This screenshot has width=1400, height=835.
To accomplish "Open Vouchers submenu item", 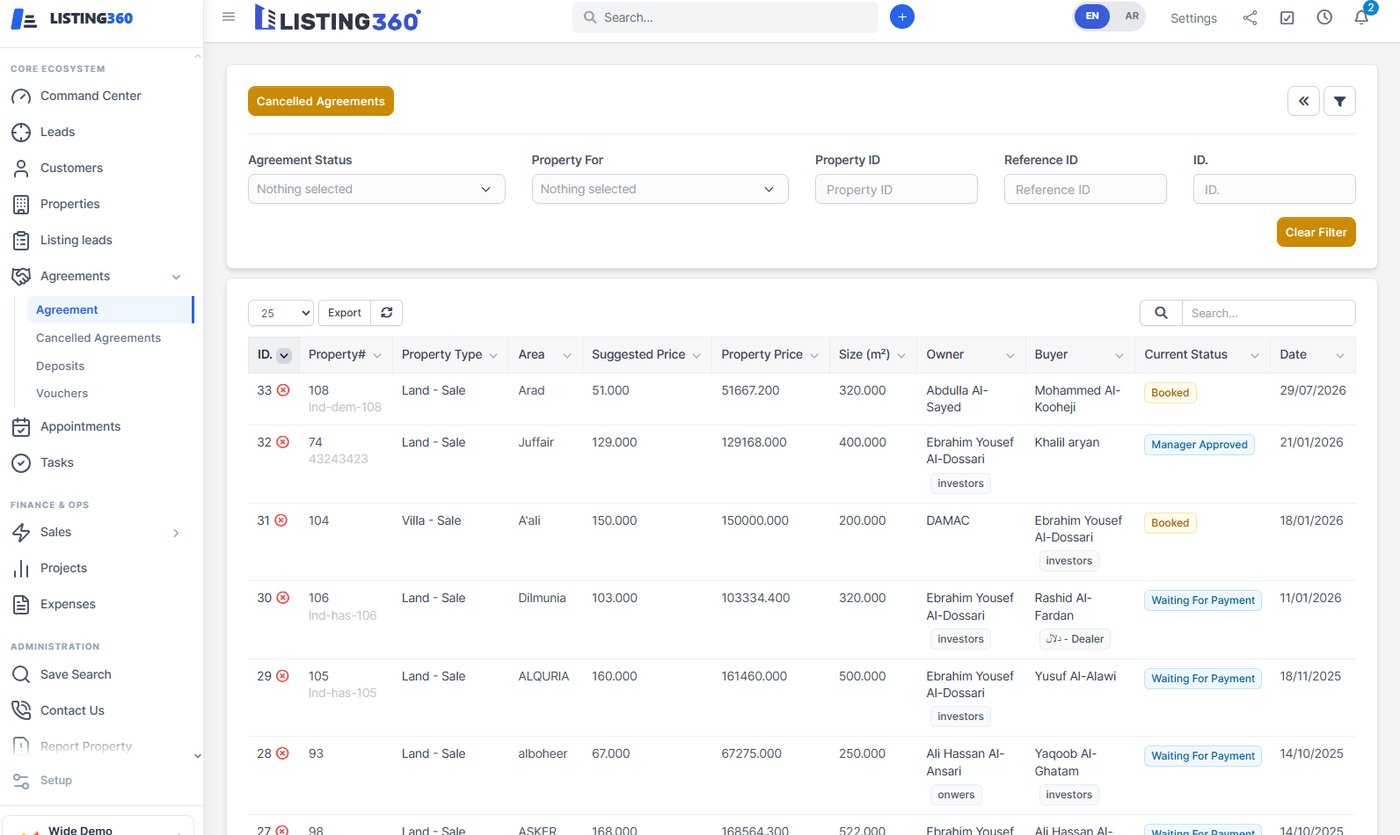I will [62, 394].
